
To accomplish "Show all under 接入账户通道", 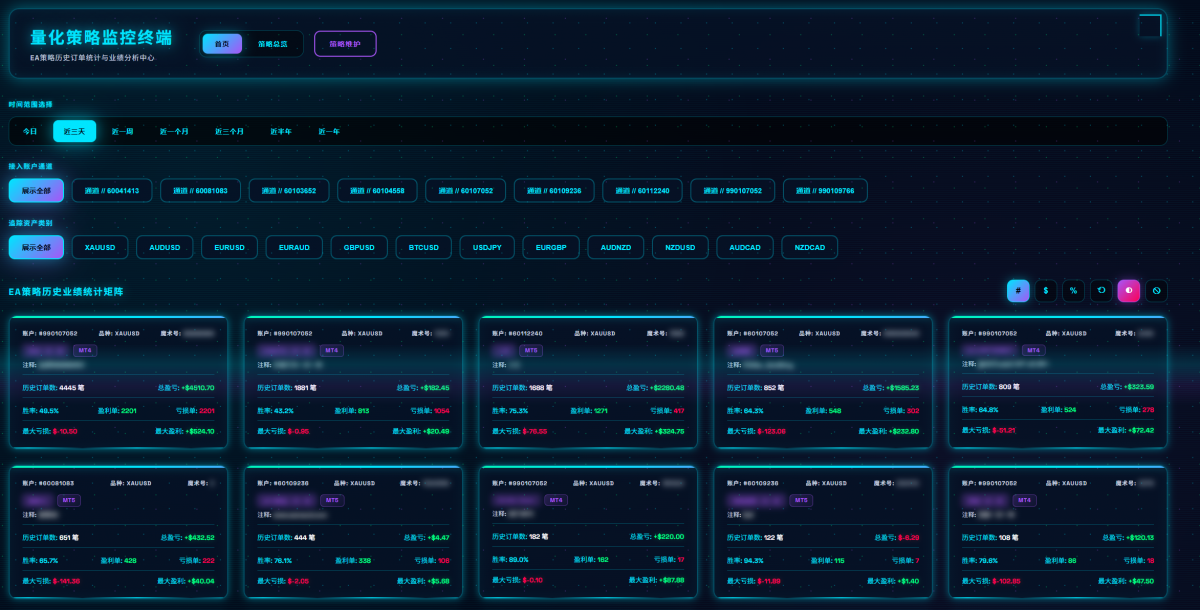I will click(x=36, y=190).
